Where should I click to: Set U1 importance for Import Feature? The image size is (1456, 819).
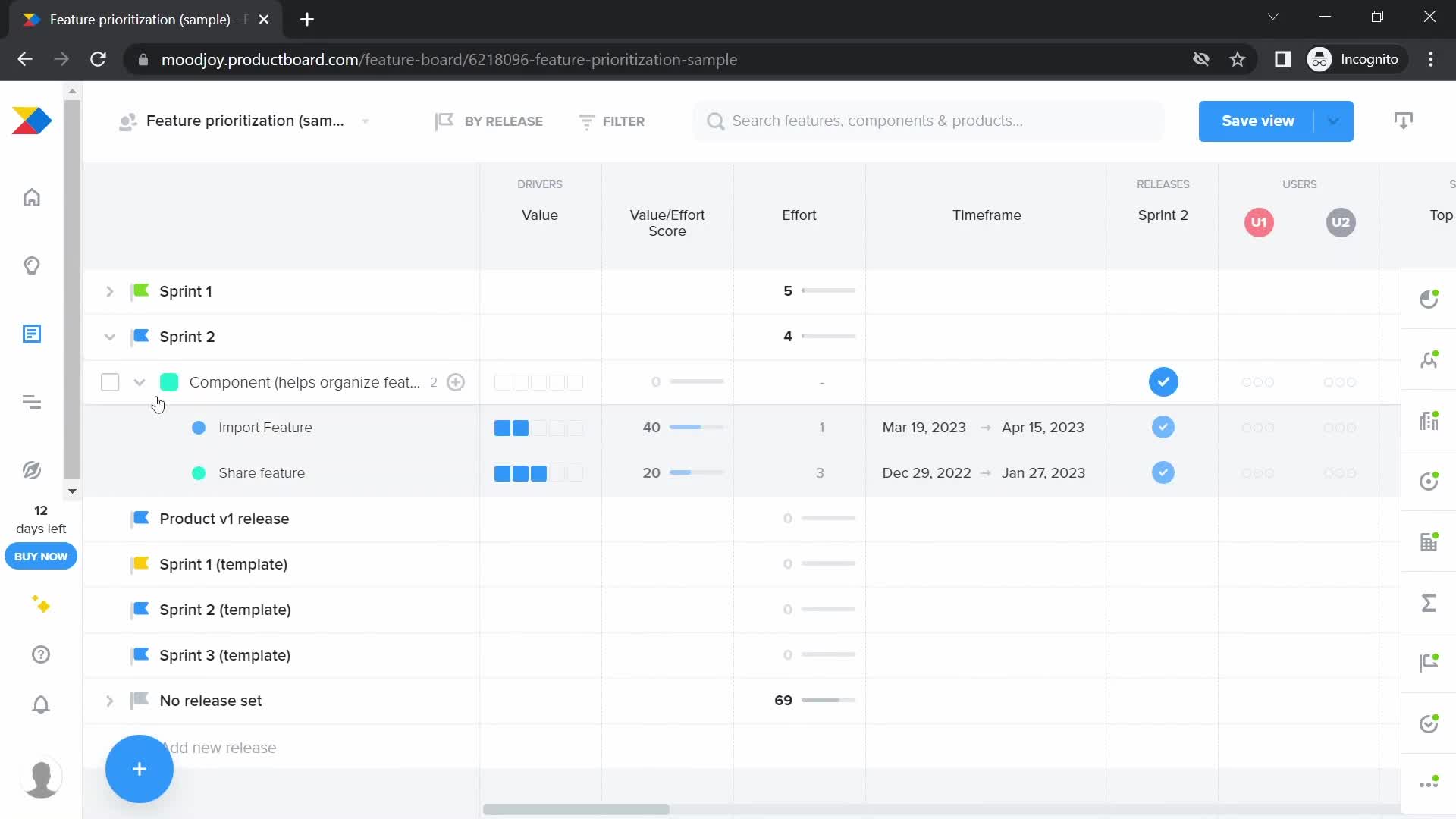(x=1258, y=428)
